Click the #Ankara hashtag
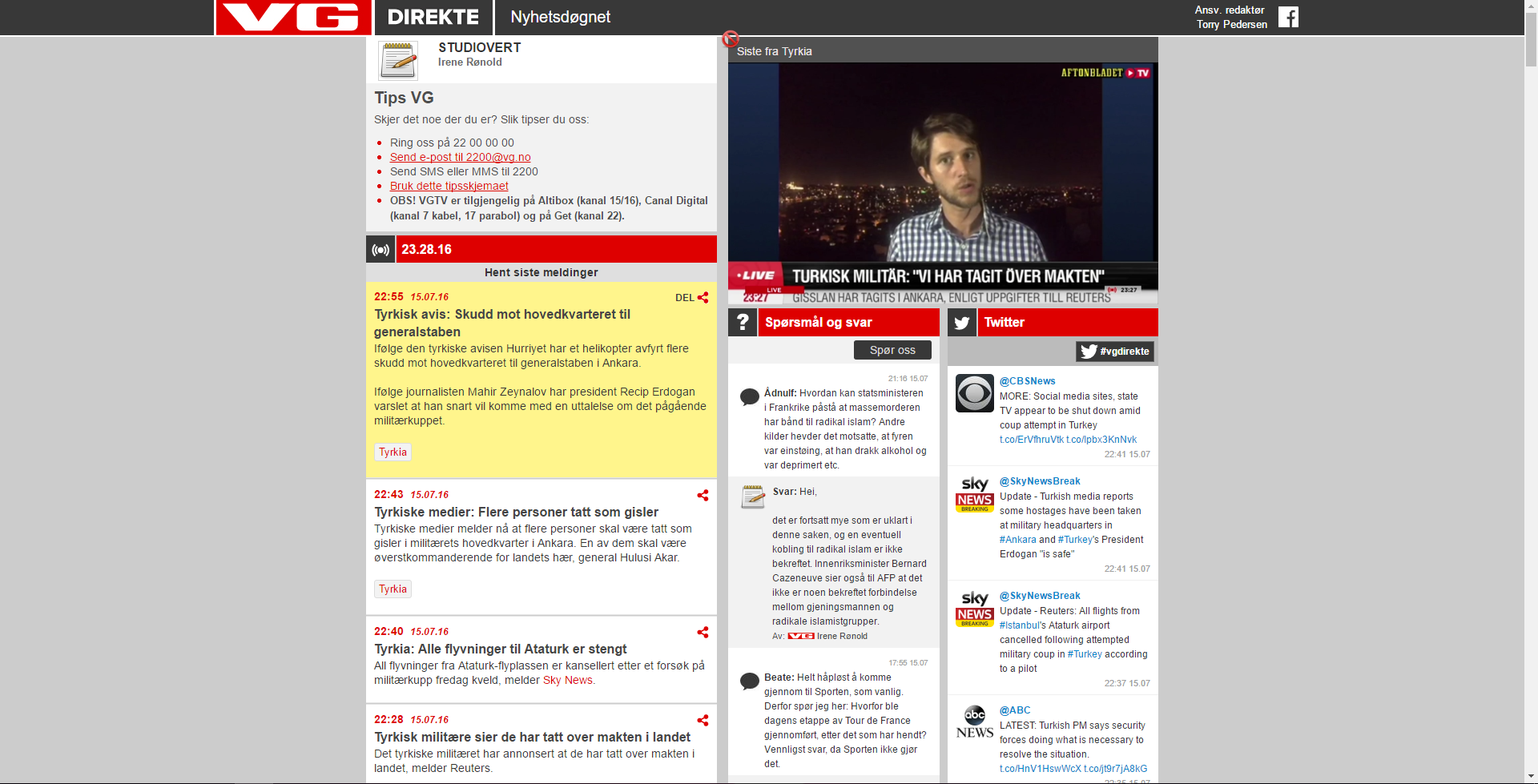 click(x=1018, y=540)
